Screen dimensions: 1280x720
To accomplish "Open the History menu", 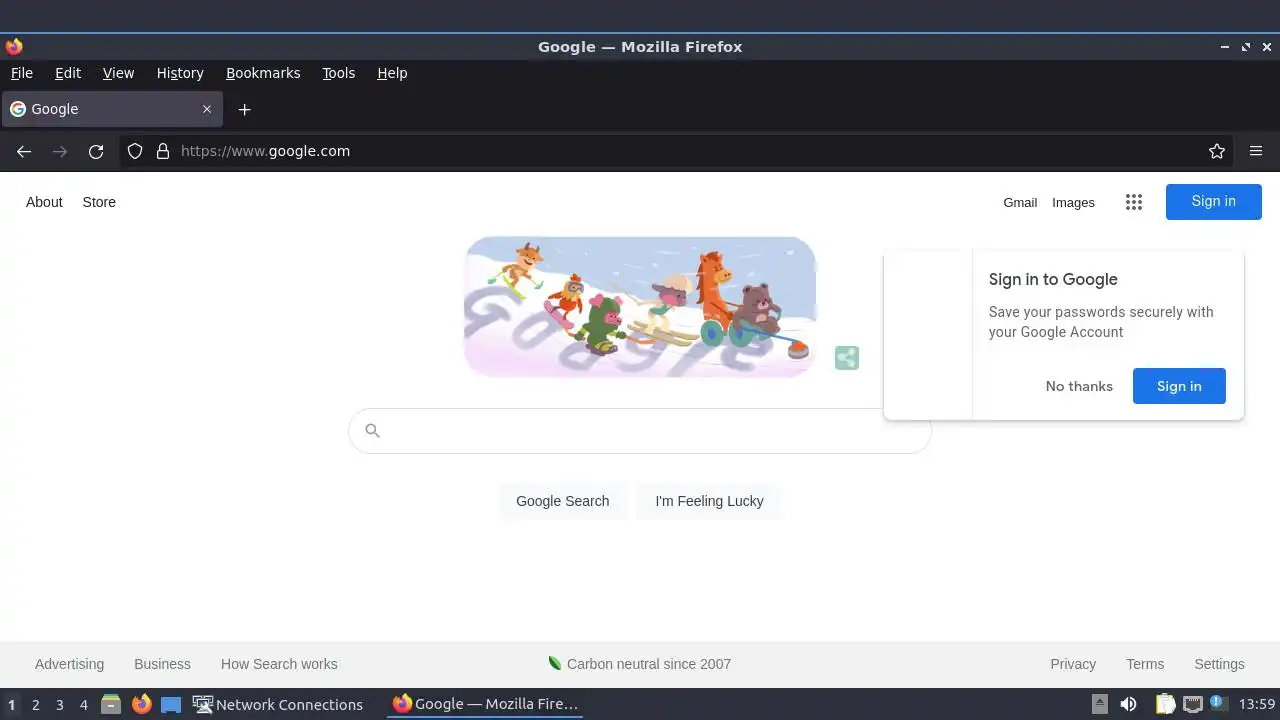I will tap(180, 73).
